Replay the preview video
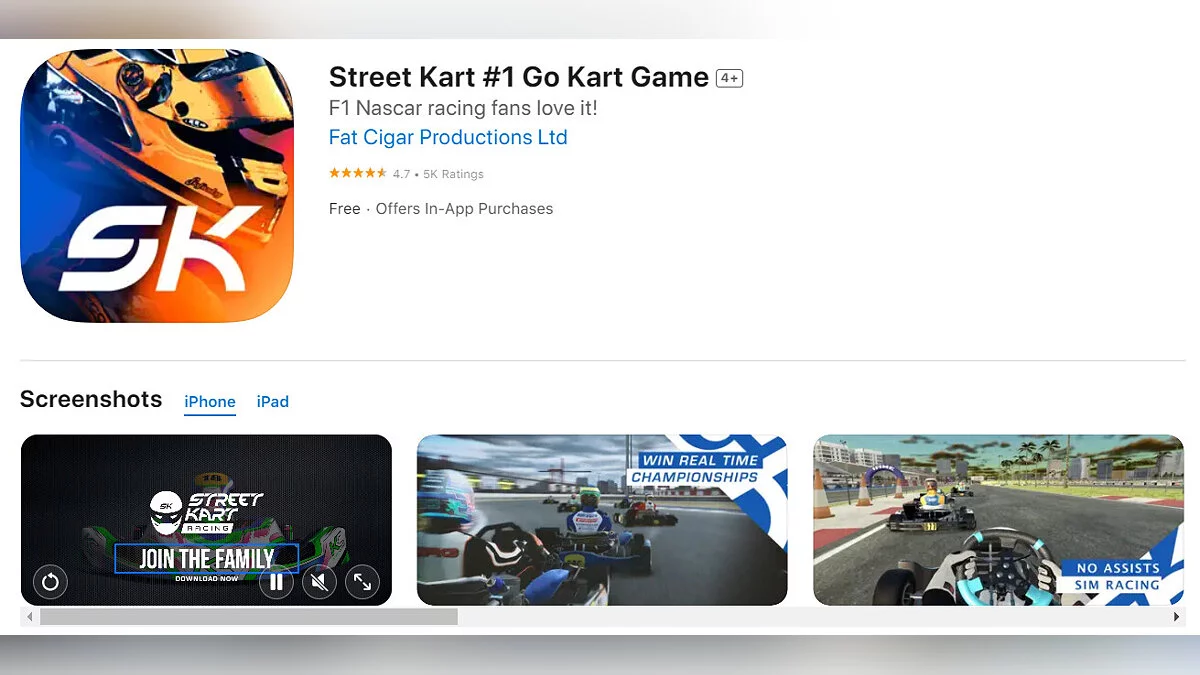 (50, 581)
